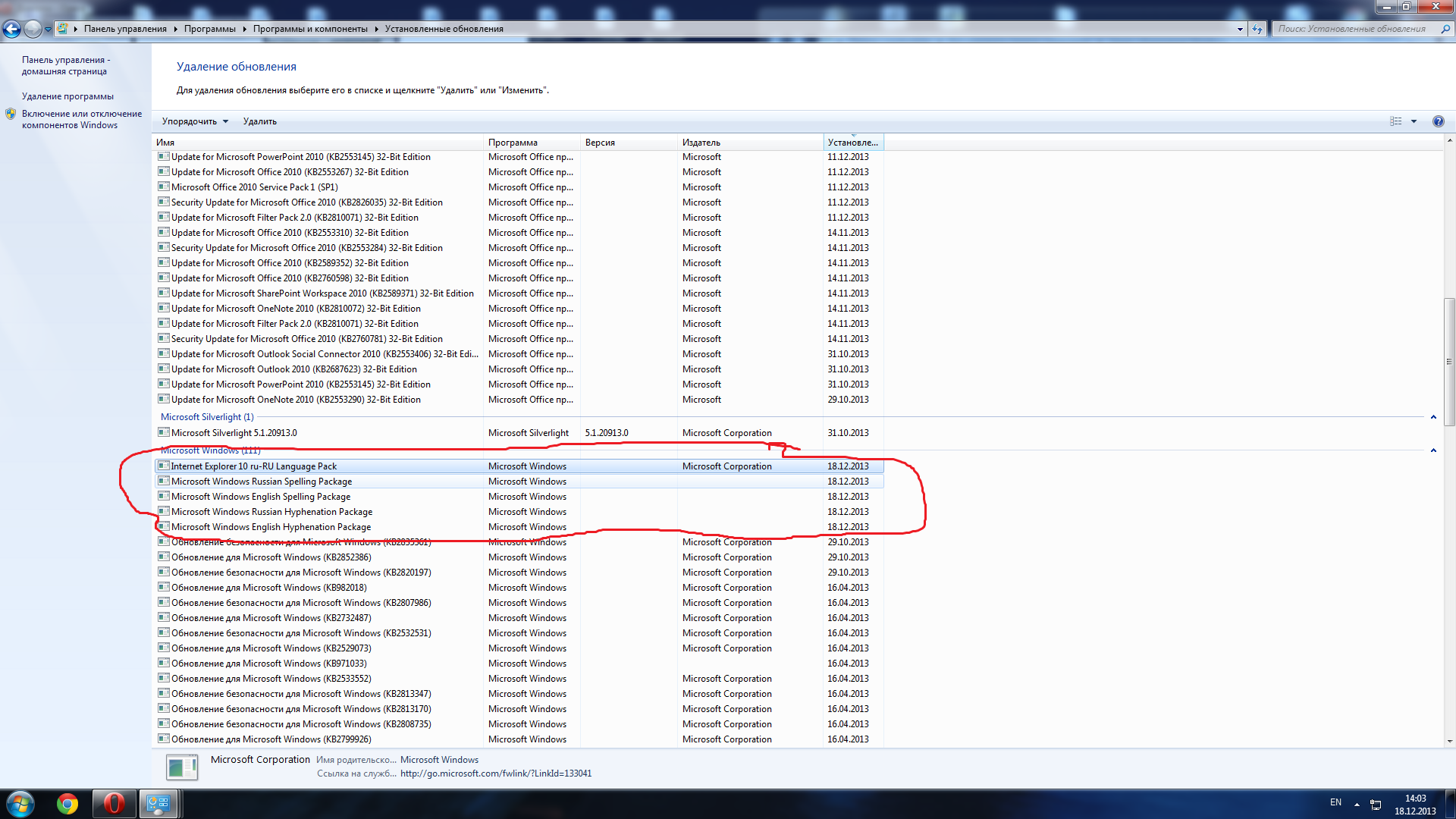The height and width of the screenshot is (819, 1456).
Task: Click the search magnifier icon
Action: 1445,29
